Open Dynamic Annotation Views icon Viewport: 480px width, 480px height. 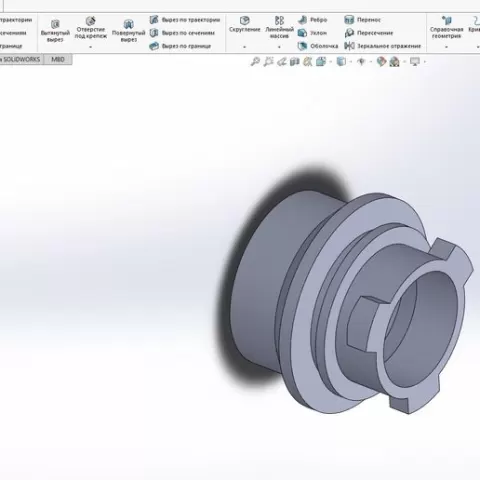pos(308,62)
